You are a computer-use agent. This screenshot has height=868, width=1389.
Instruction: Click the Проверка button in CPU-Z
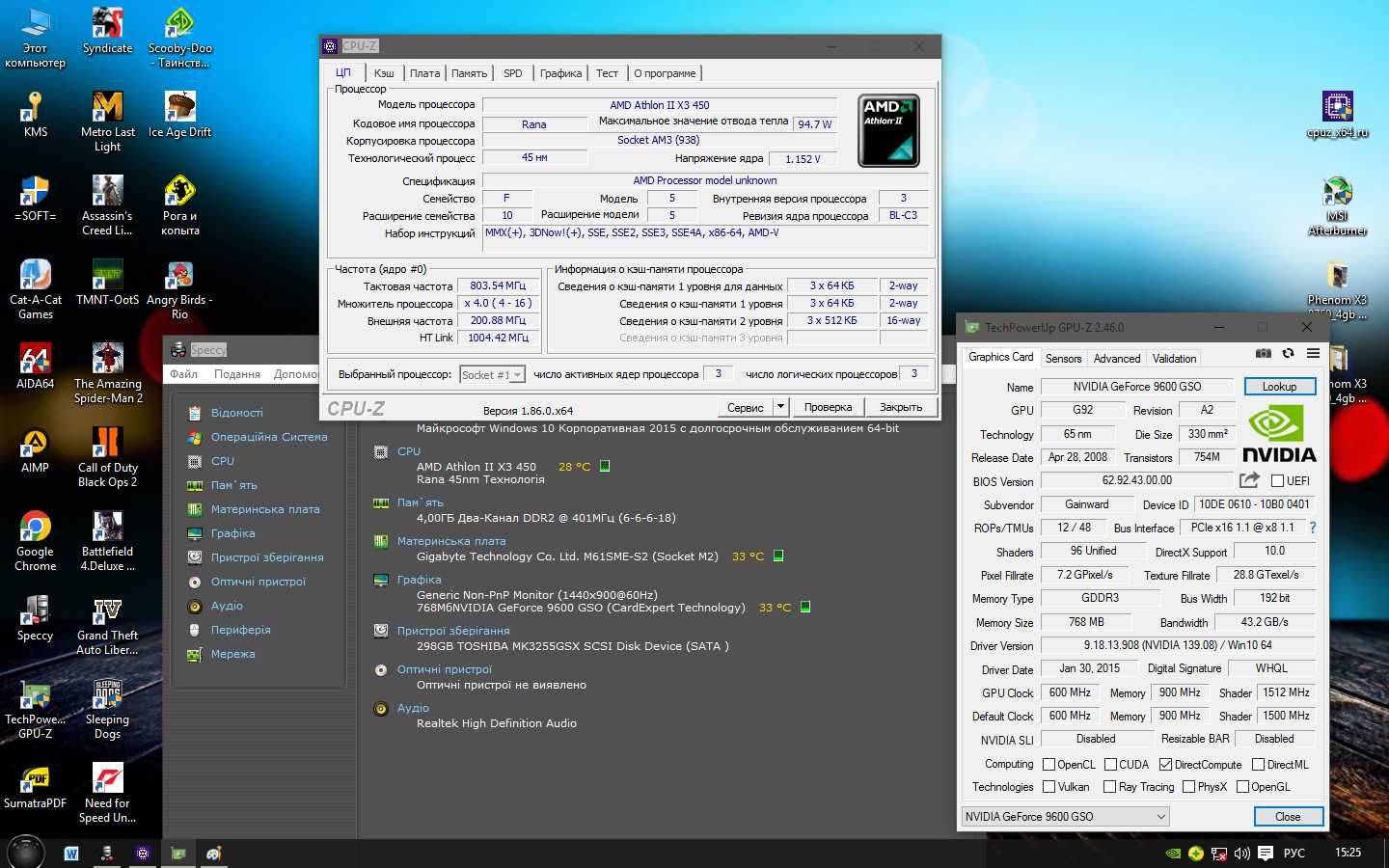828,407
